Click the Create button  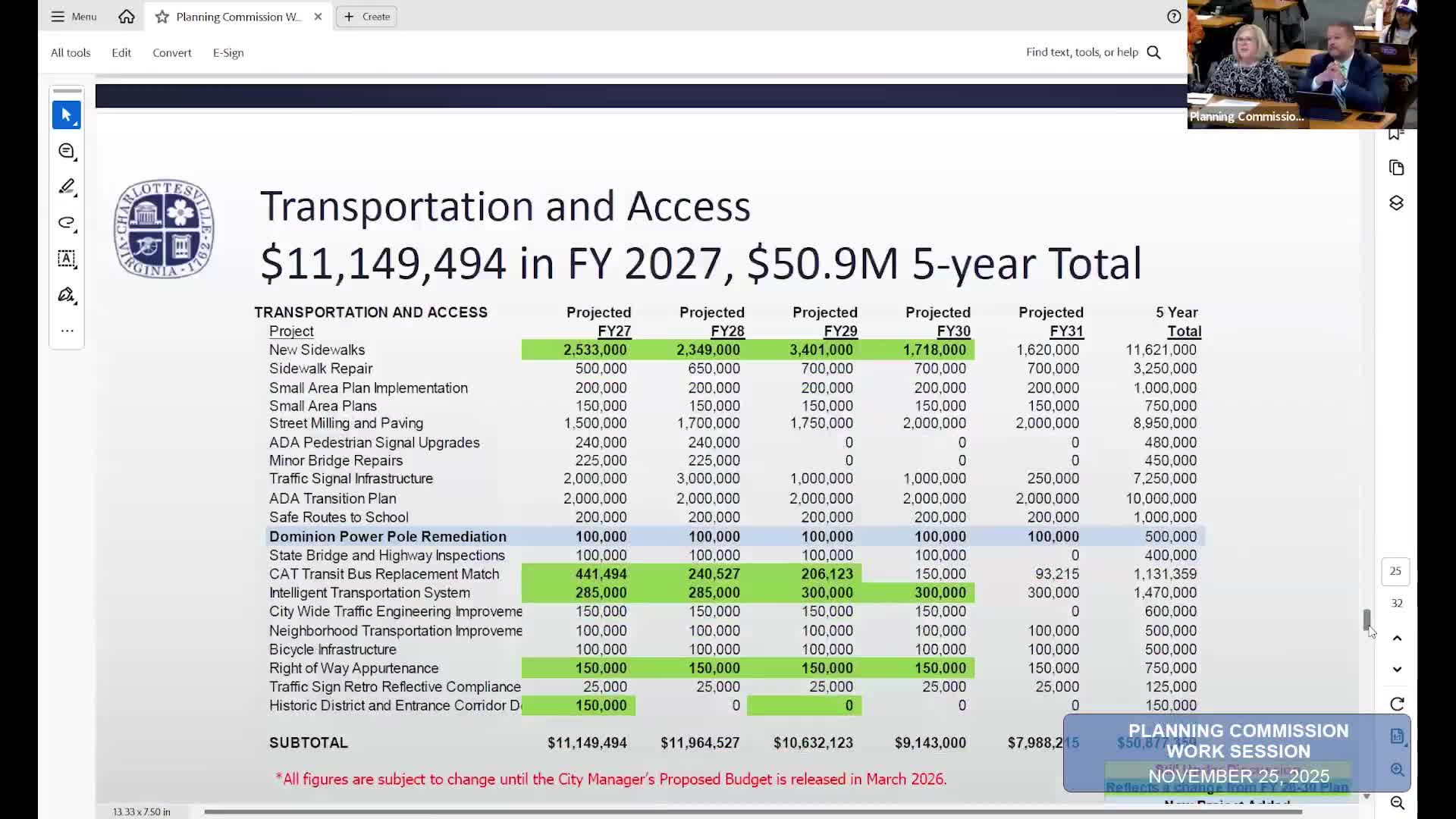coord(366,16)
